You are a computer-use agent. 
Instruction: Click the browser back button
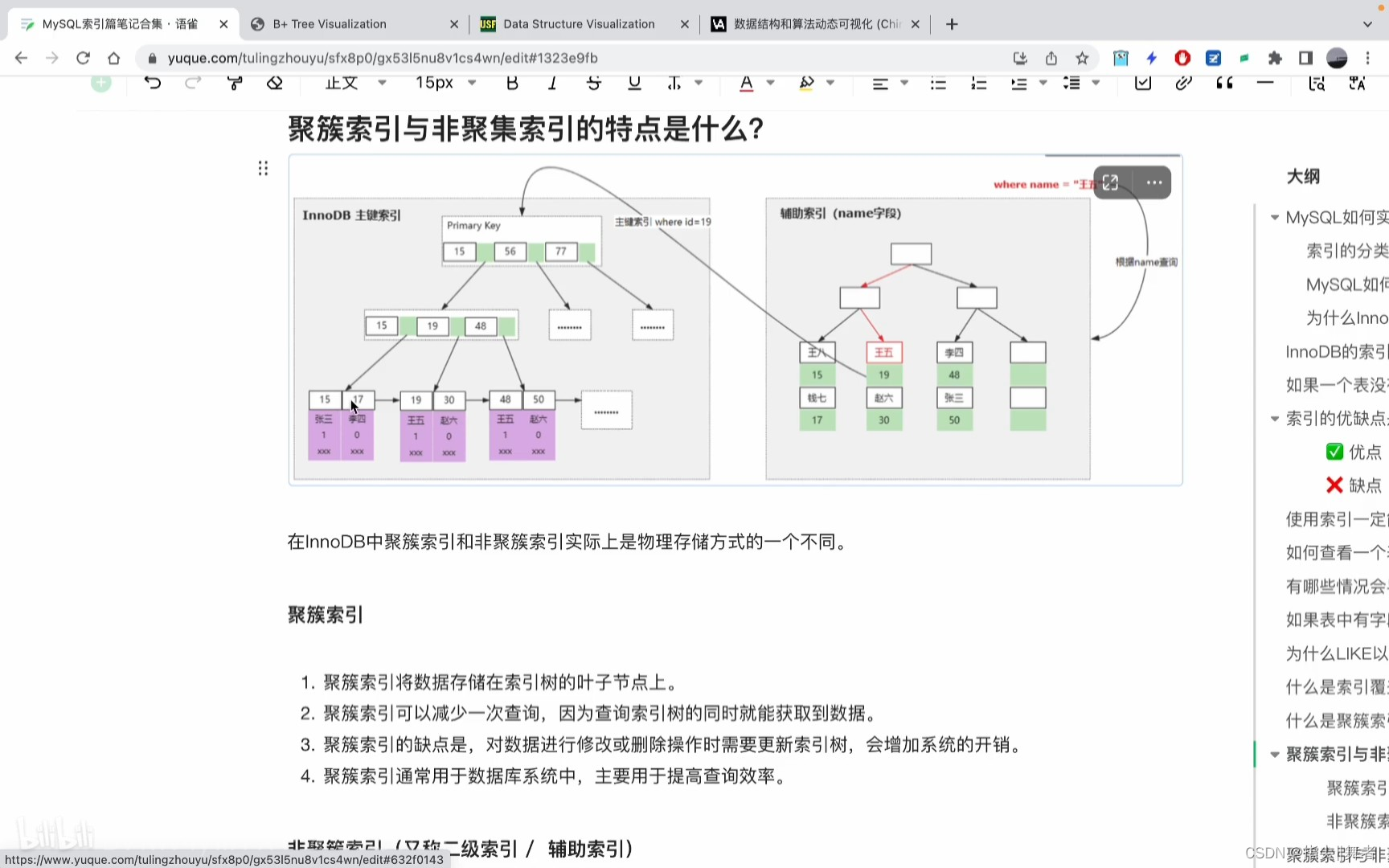tap(22, 58)
